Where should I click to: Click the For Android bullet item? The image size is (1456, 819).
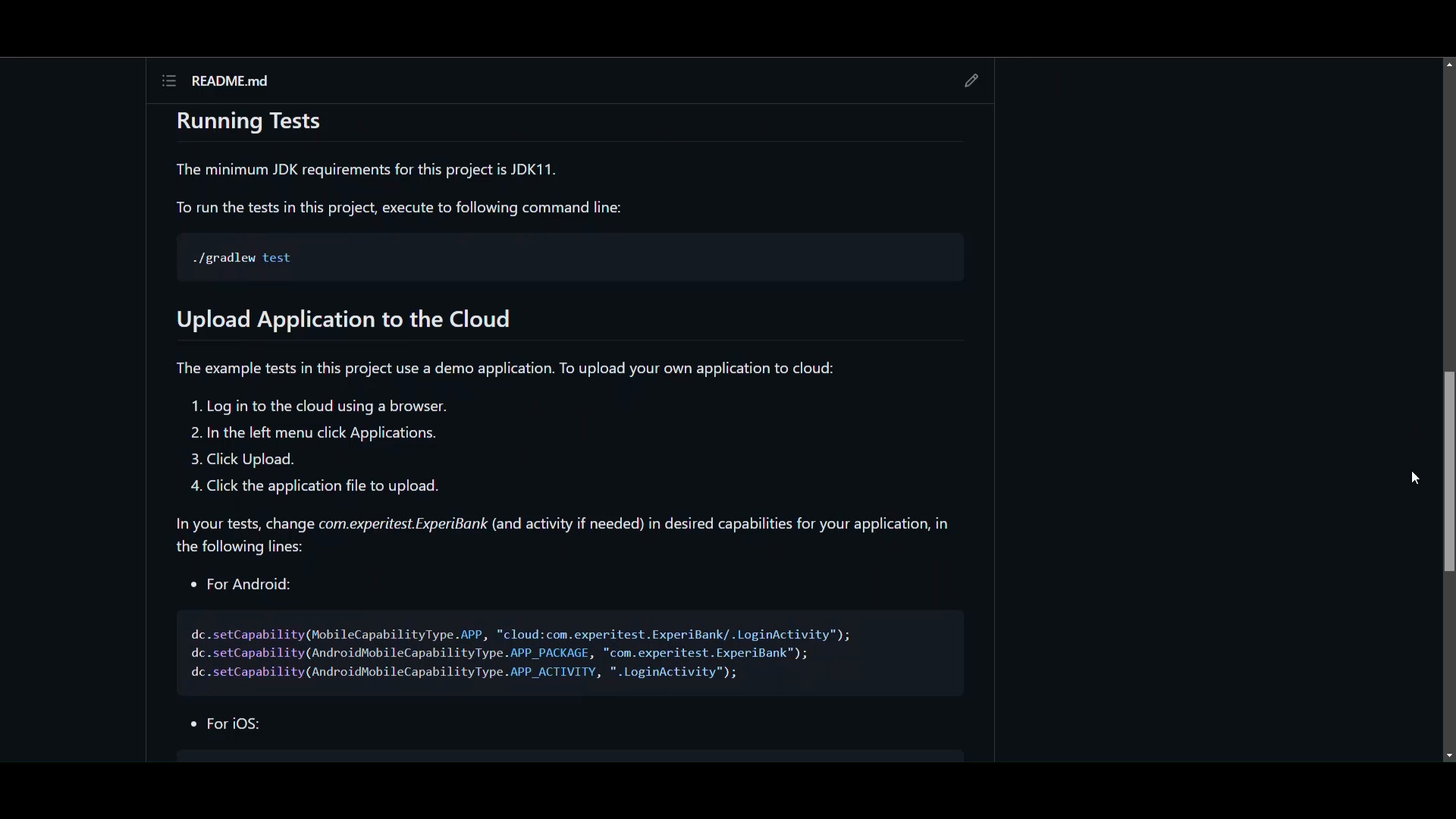pyautogui.click(x=248, y=585)
